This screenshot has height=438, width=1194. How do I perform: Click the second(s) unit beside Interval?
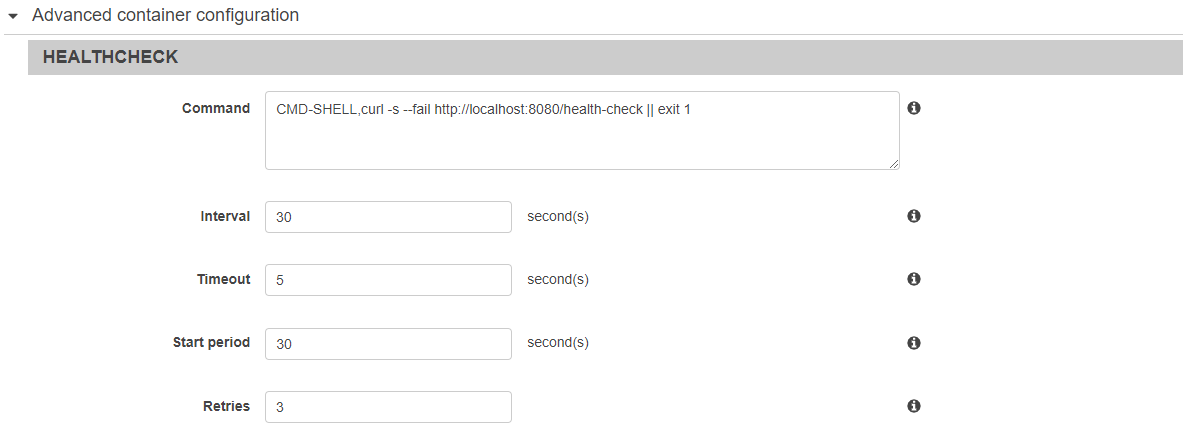click(x=558, y=216)
